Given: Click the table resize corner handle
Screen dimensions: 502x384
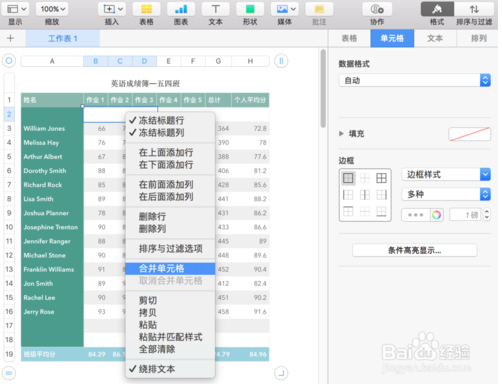Looking at the screenshot, I should [281, 373].
